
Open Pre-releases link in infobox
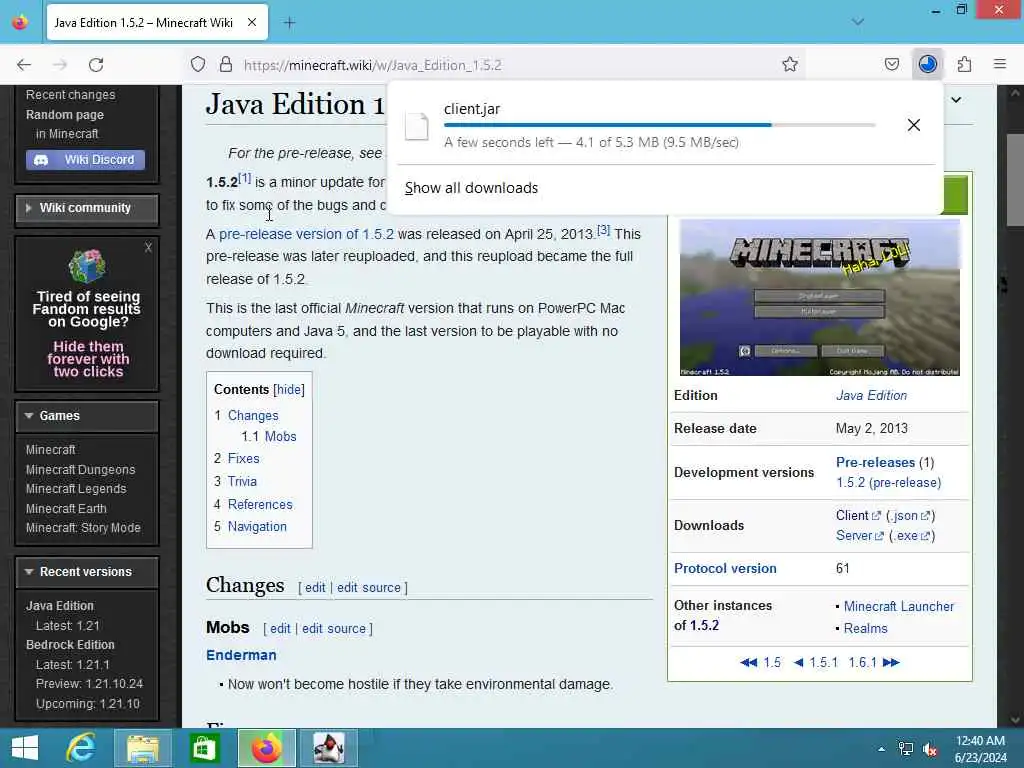click(x=875, y=462)
